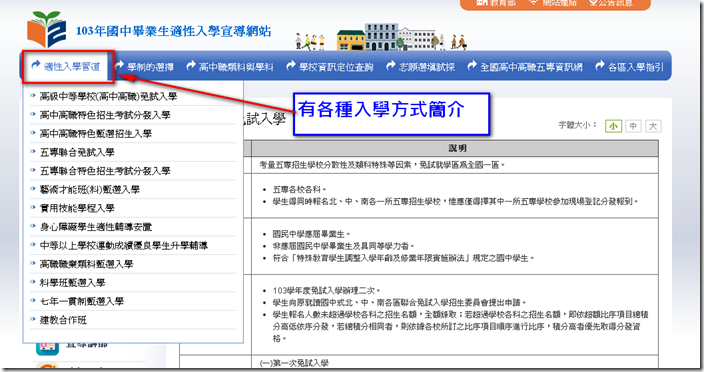The image size is (704, 372).
Task: Set font size to 小
Action: click(613, 126)
